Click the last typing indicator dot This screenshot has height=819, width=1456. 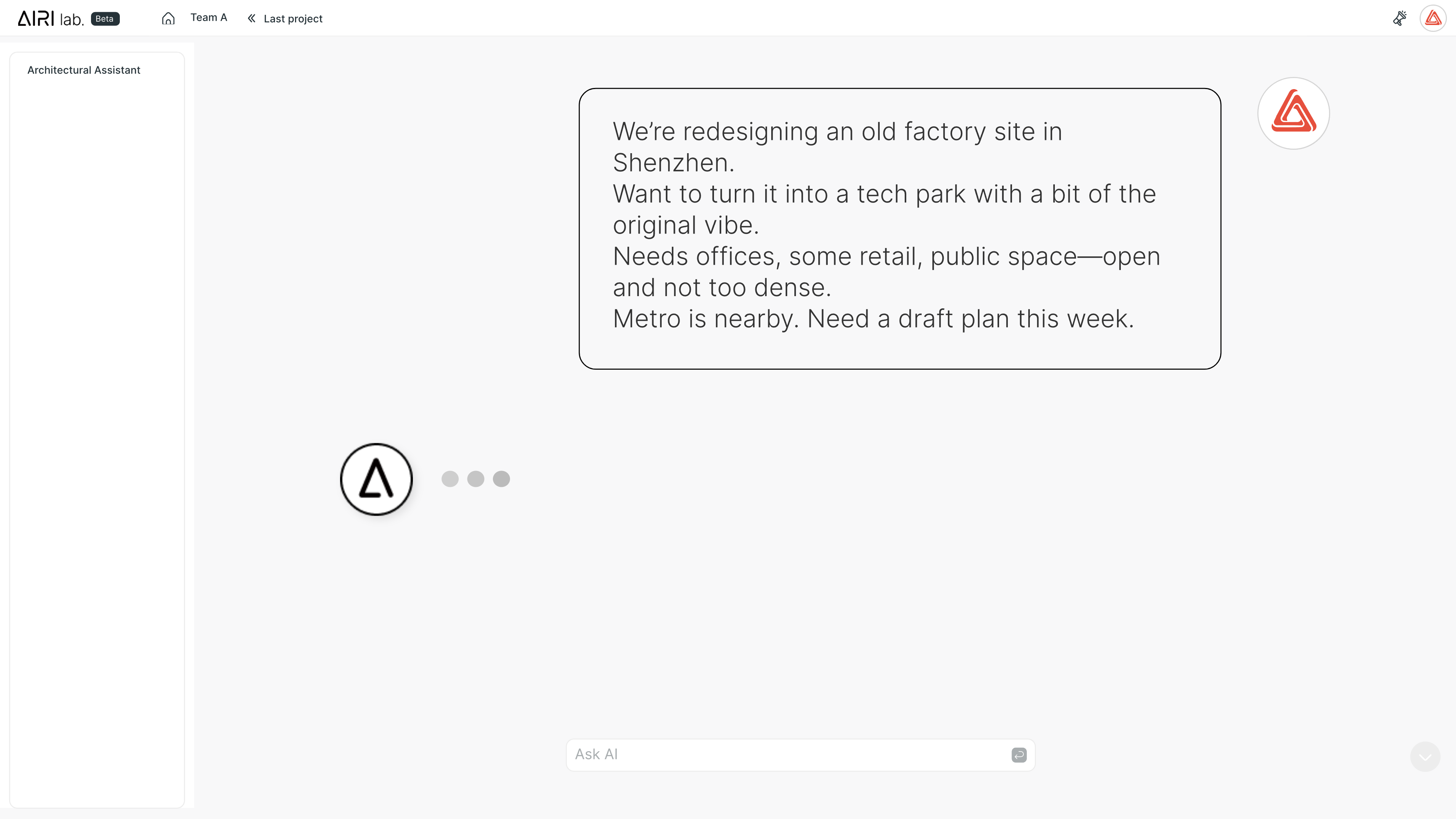click(501, 479)
